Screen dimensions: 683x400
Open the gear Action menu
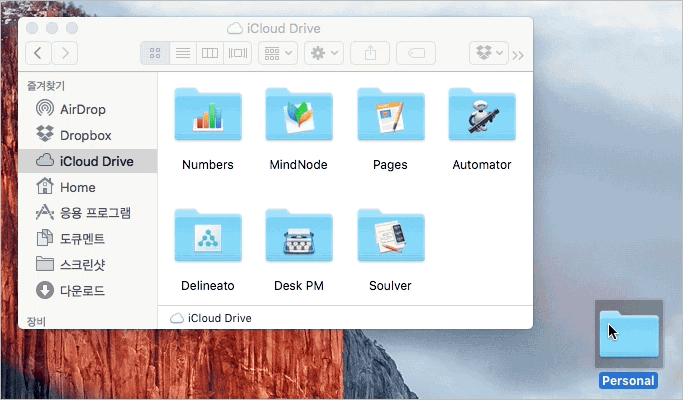(324, 53)
